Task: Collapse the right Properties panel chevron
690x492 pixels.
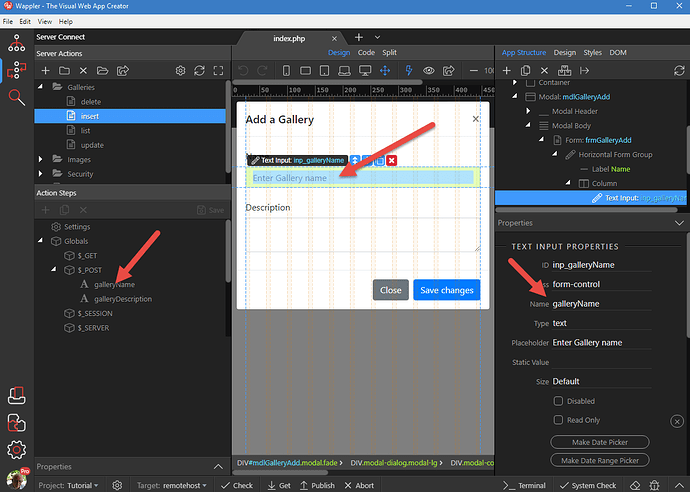Action: 679,223
